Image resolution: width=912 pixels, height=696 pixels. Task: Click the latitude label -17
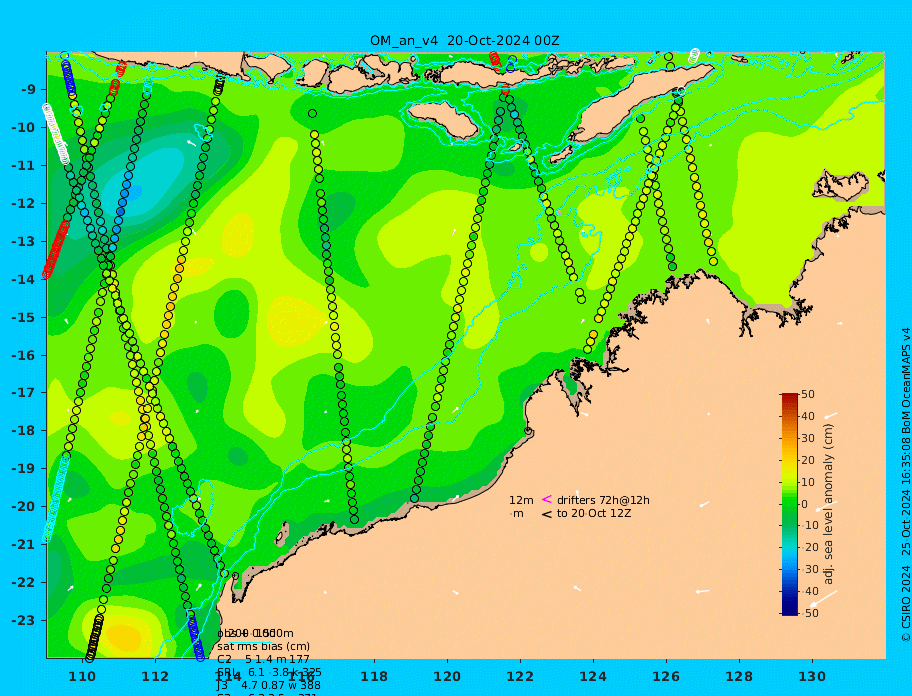click(24, 393)
